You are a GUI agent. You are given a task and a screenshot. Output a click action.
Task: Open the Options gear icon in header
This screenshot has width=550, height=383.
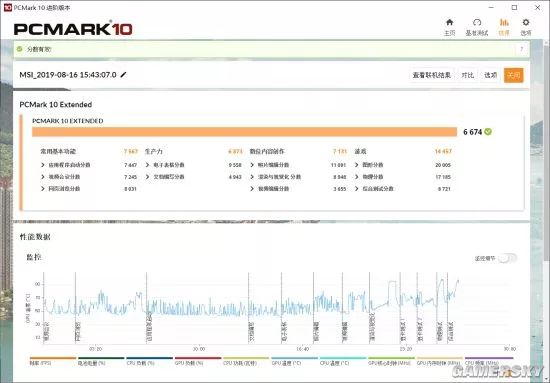coord(525,22)
